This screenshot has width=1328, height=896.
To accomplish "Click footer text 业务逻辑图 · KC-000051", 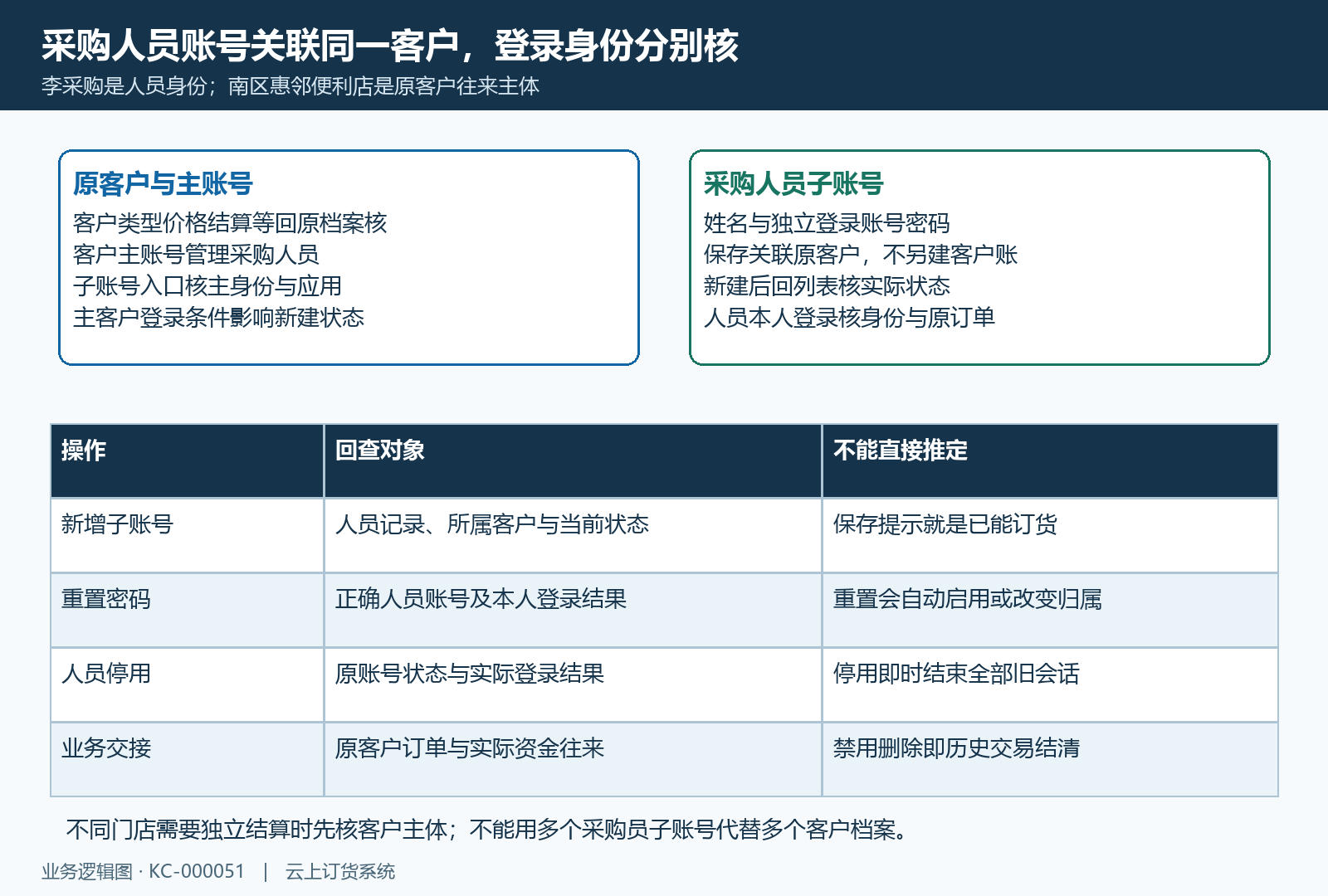I will pos(144,872).
